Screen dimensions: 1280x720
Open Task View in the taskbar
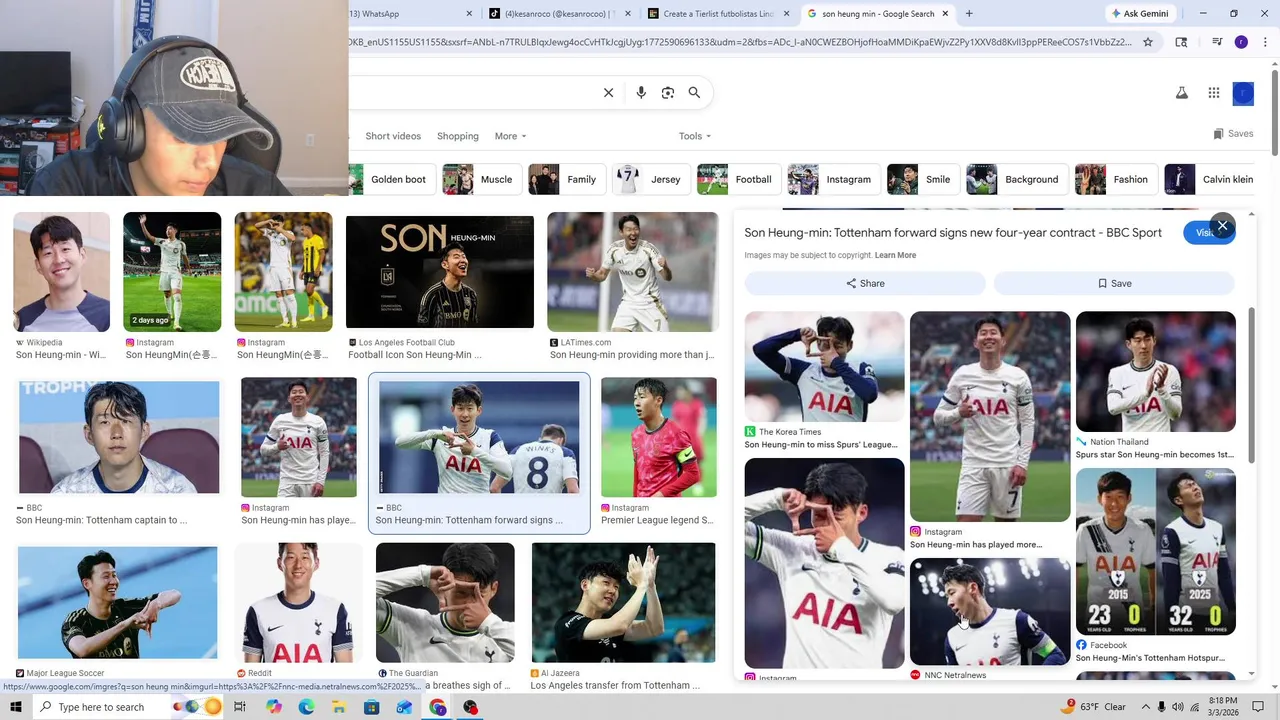240,707
